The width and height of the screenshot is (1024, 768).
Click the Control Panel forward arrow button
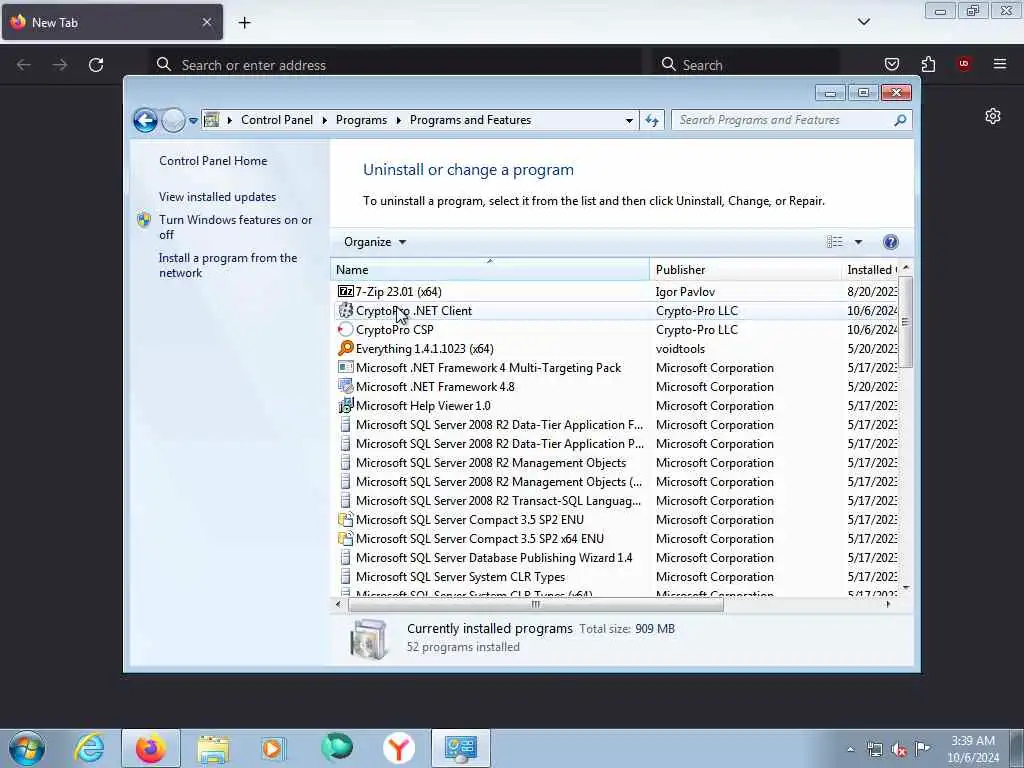173,120
